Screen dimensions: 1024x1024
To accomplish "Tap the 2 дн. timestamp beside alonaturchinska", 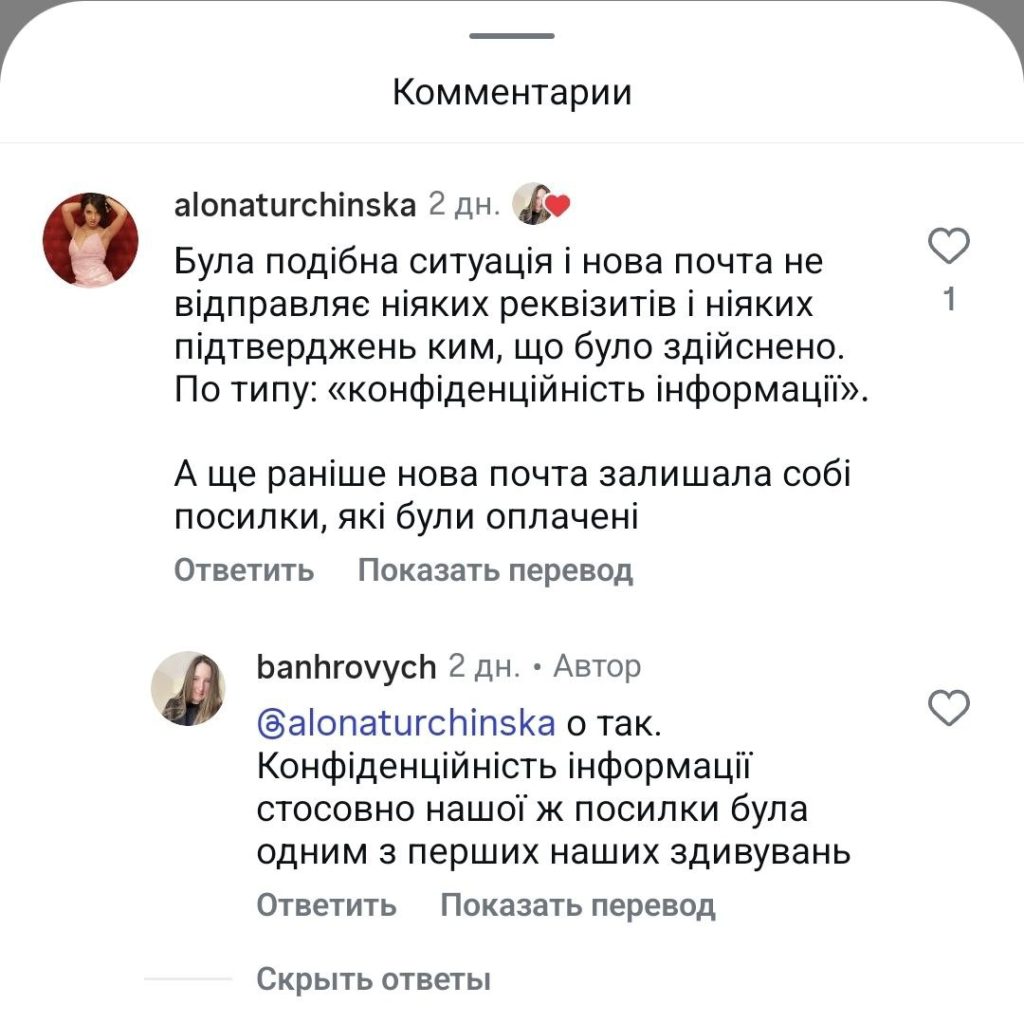I will tap(463, 205).
